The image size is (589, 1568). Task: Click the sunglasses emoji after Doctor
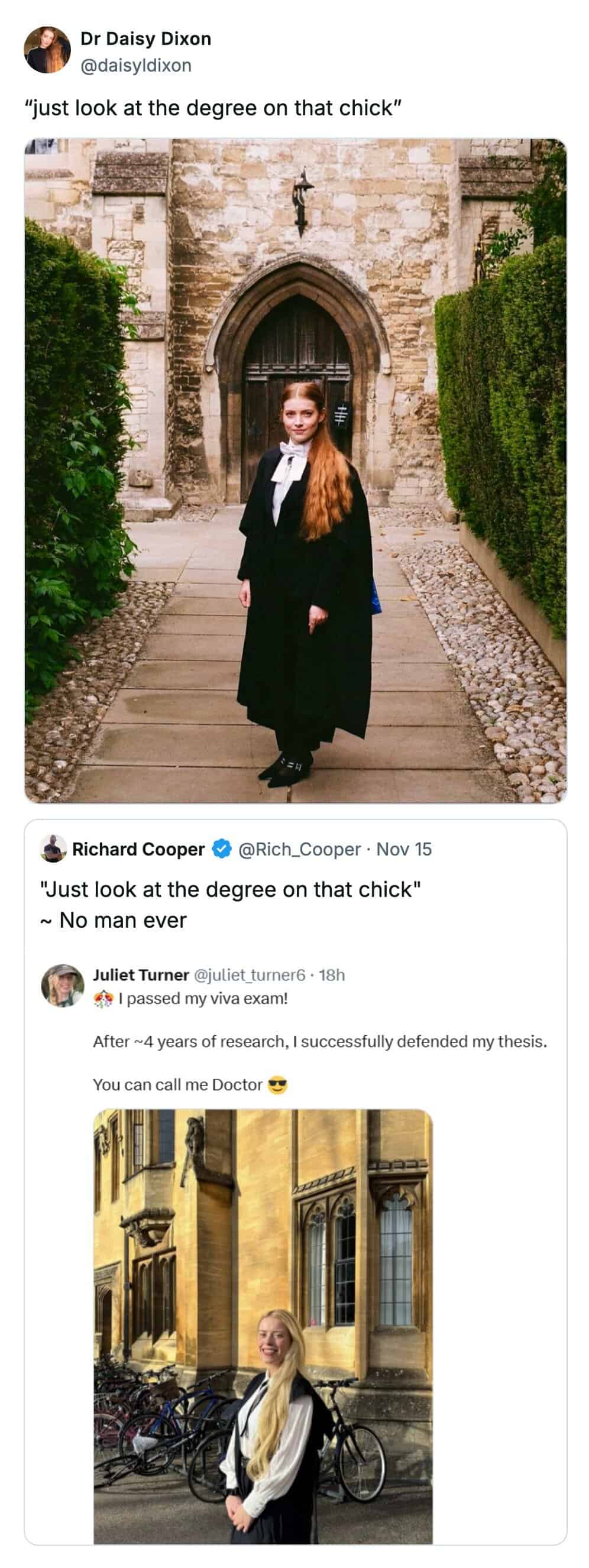(278, 1085)
